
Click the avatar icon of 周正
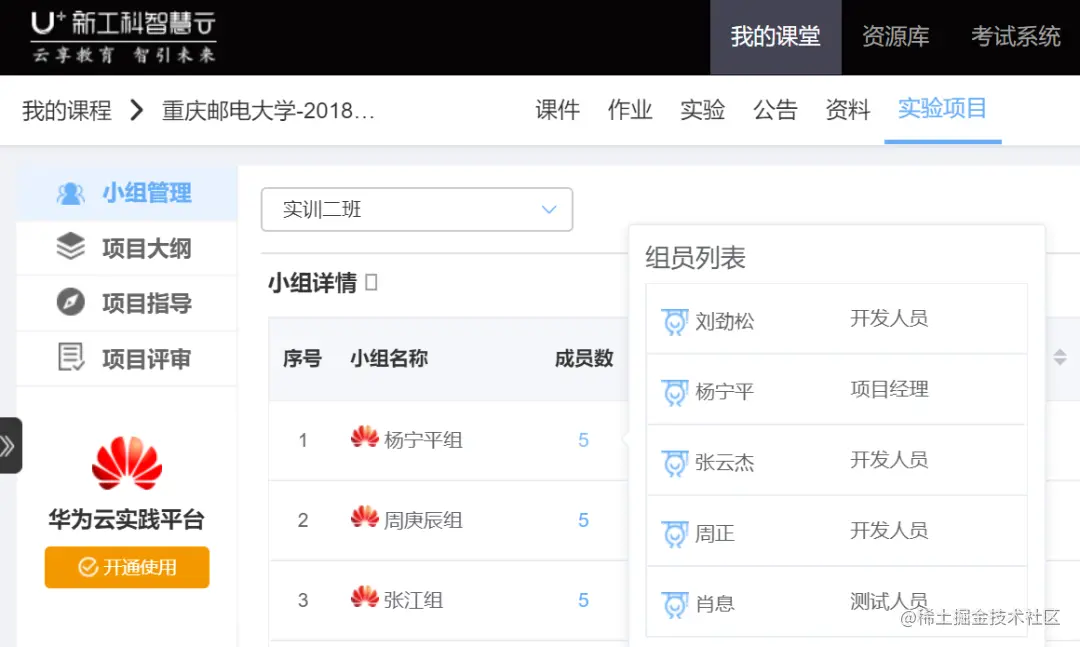tap(675, 534)
